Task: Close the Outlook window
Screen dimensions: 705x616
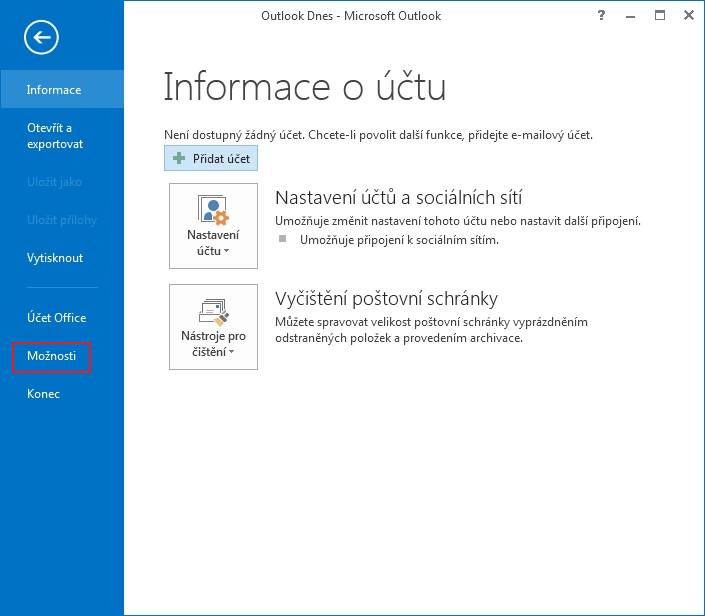Action: coord(688,16)
